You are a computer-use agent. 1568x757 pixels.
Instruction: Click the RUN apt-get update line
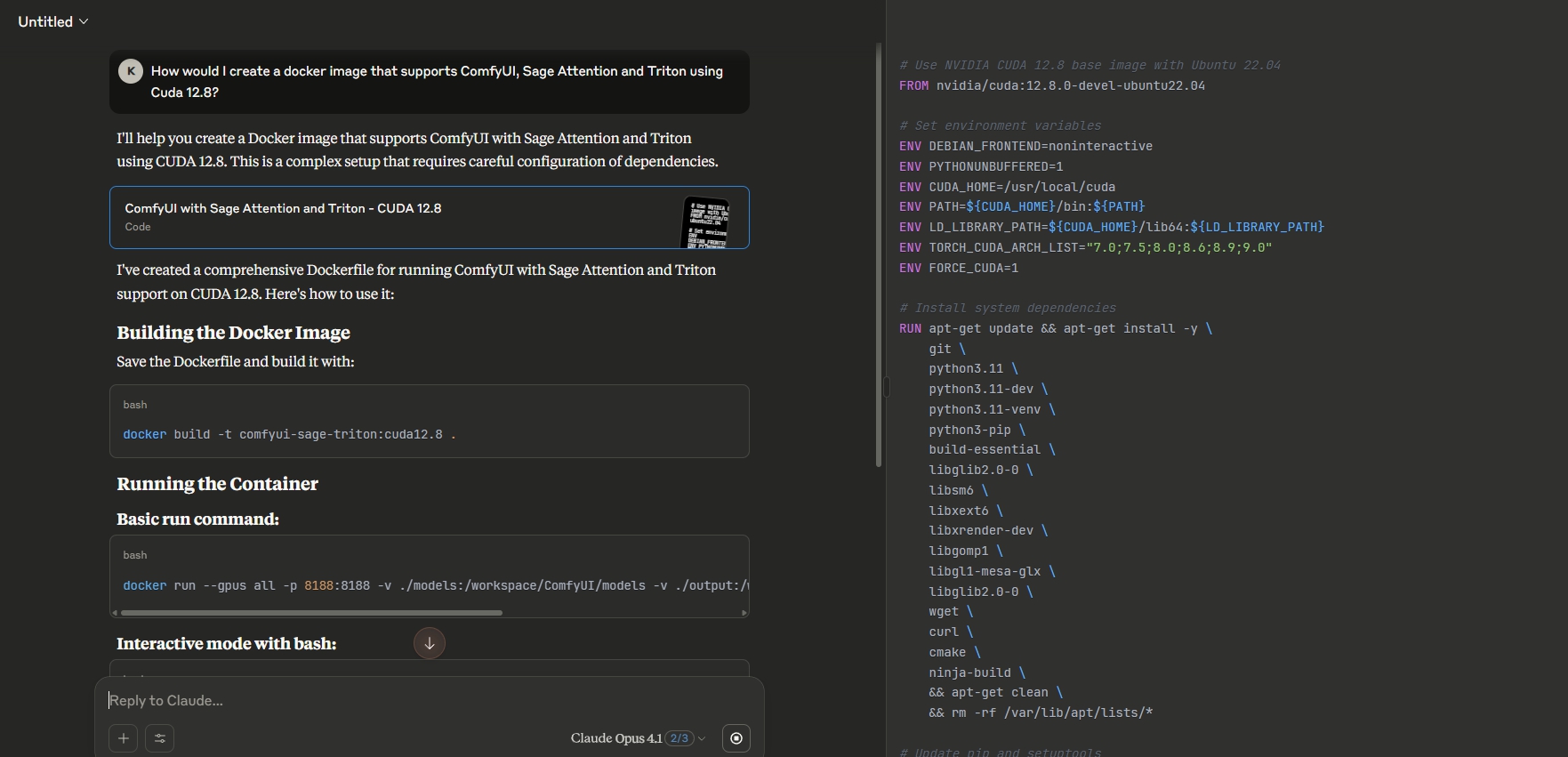pos(1056,329)
